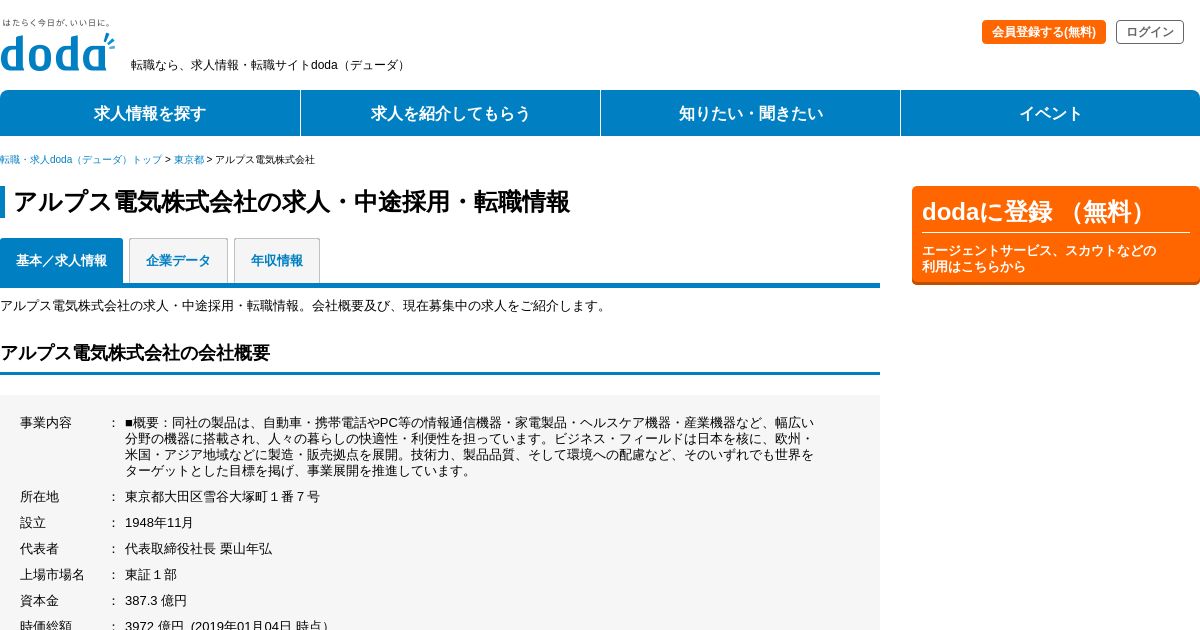Click the 会社概要 section heading
The height and width of the screenshot is (630, 1200).
coord(135,353)
